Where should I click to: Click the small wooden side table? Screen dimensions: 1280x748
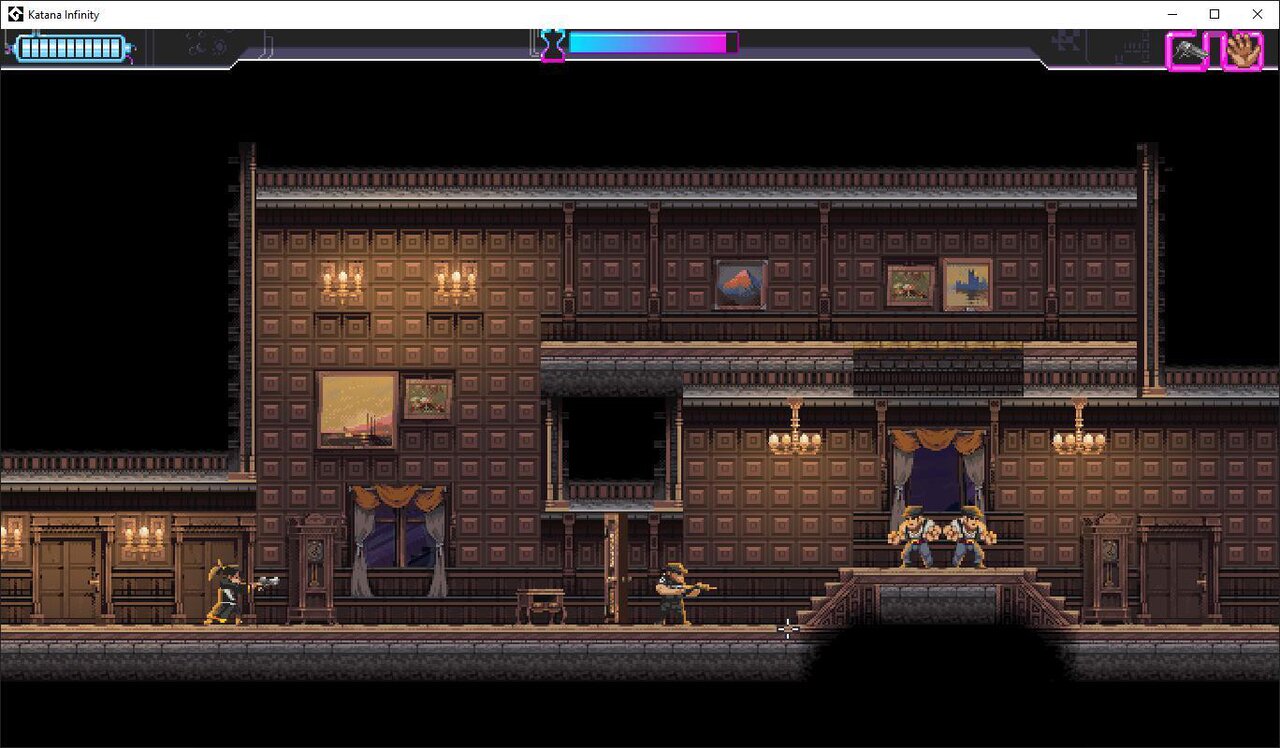[x=541, y=606]
